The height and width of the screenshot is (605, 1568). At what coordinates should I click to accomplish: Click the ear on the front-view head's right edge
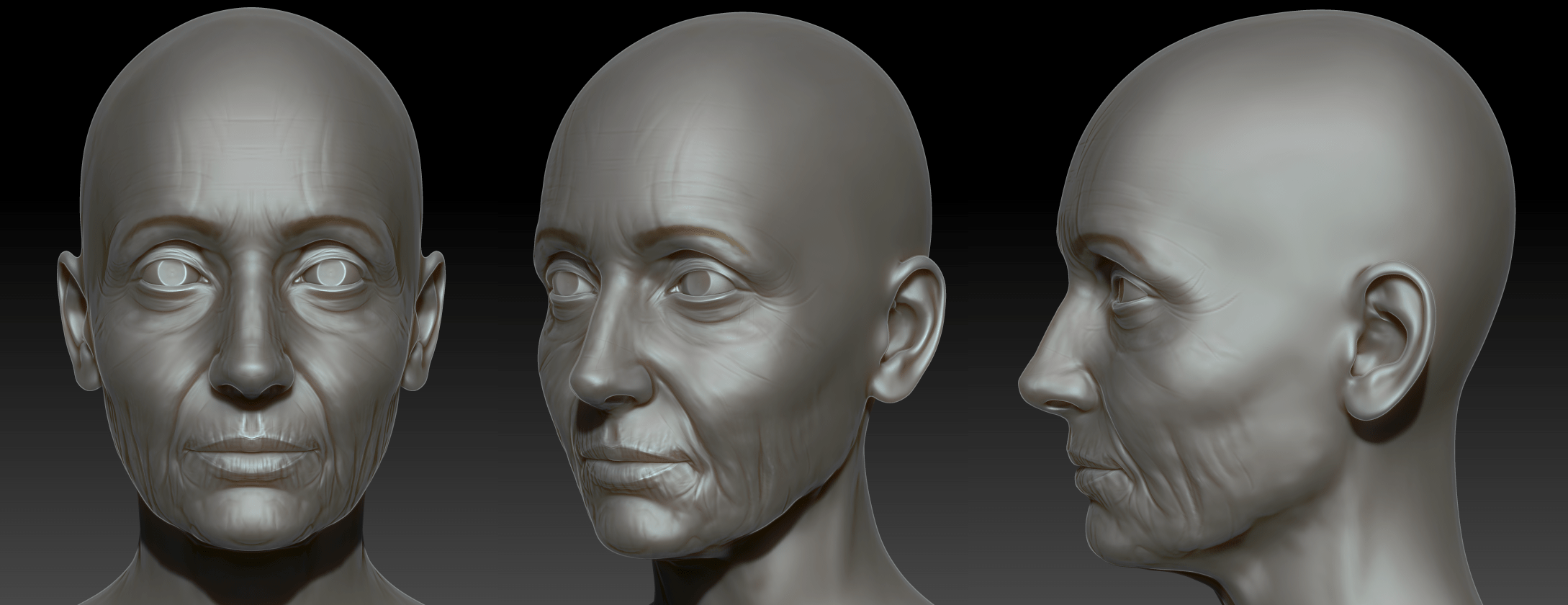[427, 317]
